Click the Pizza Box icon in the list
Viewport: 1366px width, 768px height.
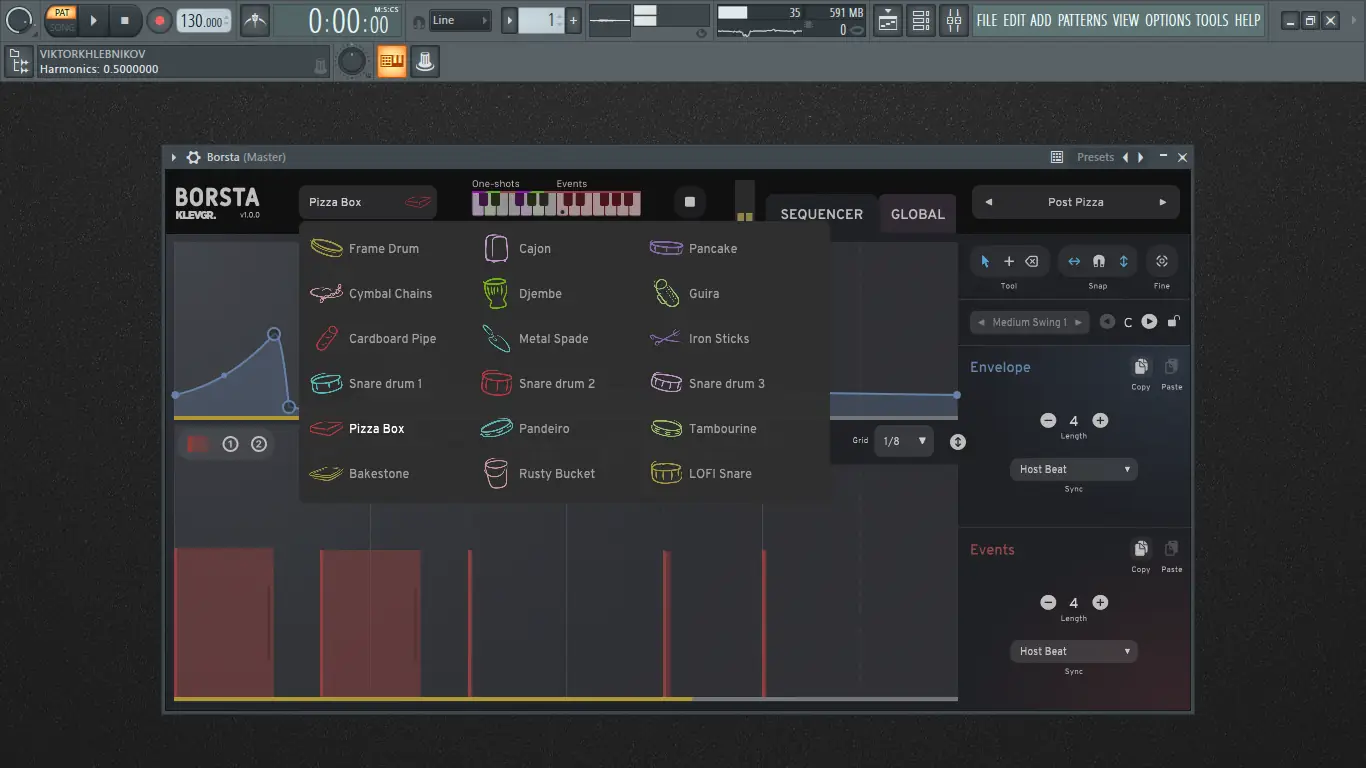click(x=326, y=428)
